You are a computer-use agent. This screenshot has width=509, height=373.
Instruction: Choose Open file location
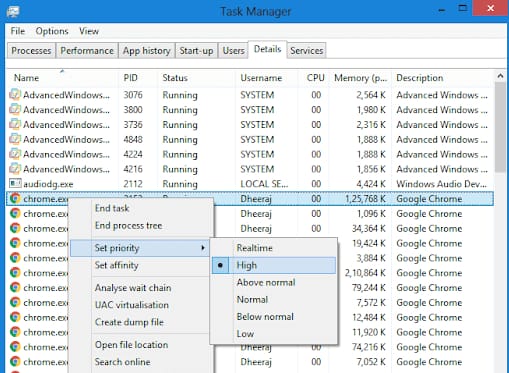click(140, 345)
